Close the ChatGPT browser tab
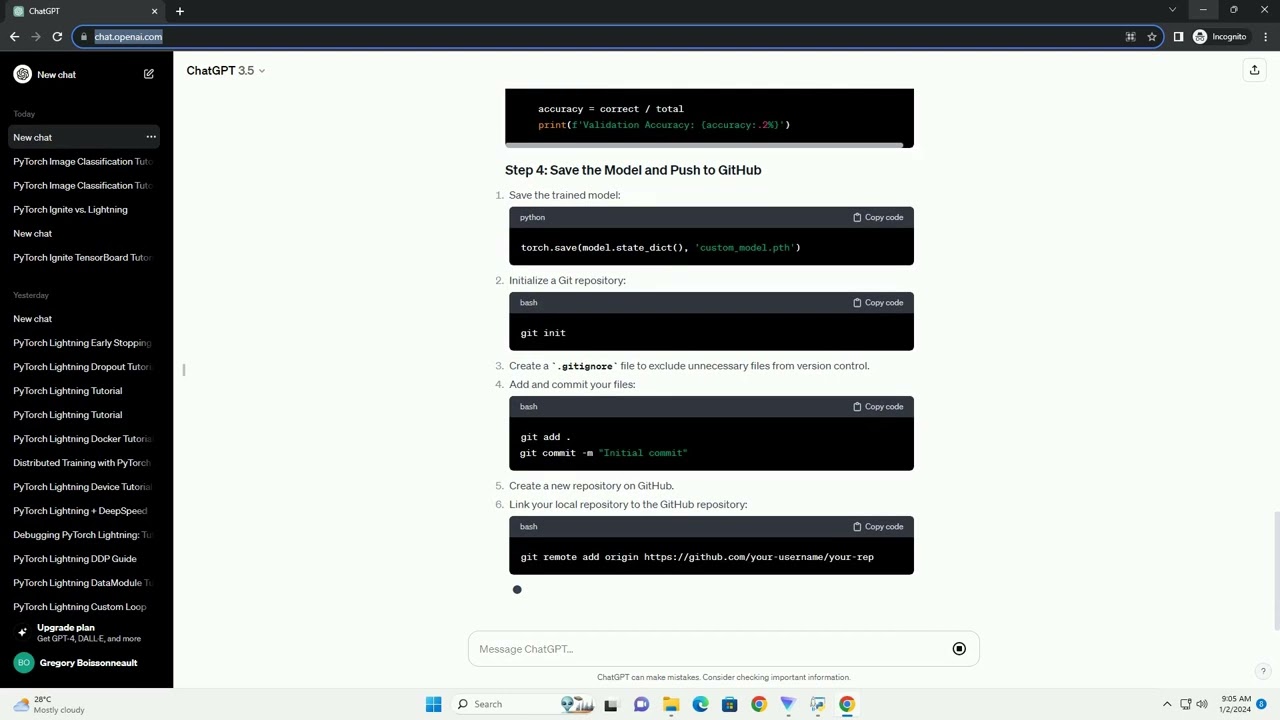Screen dimensions: 1280x720 154,11
